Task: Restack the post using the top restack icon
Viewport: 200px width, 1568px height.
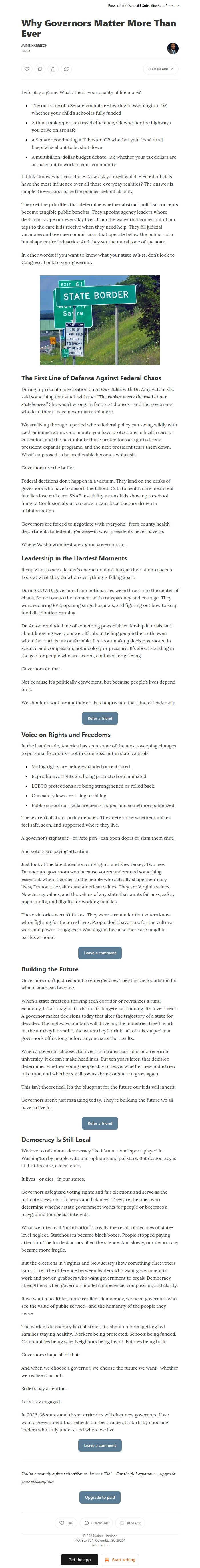Action: point(67,69)
